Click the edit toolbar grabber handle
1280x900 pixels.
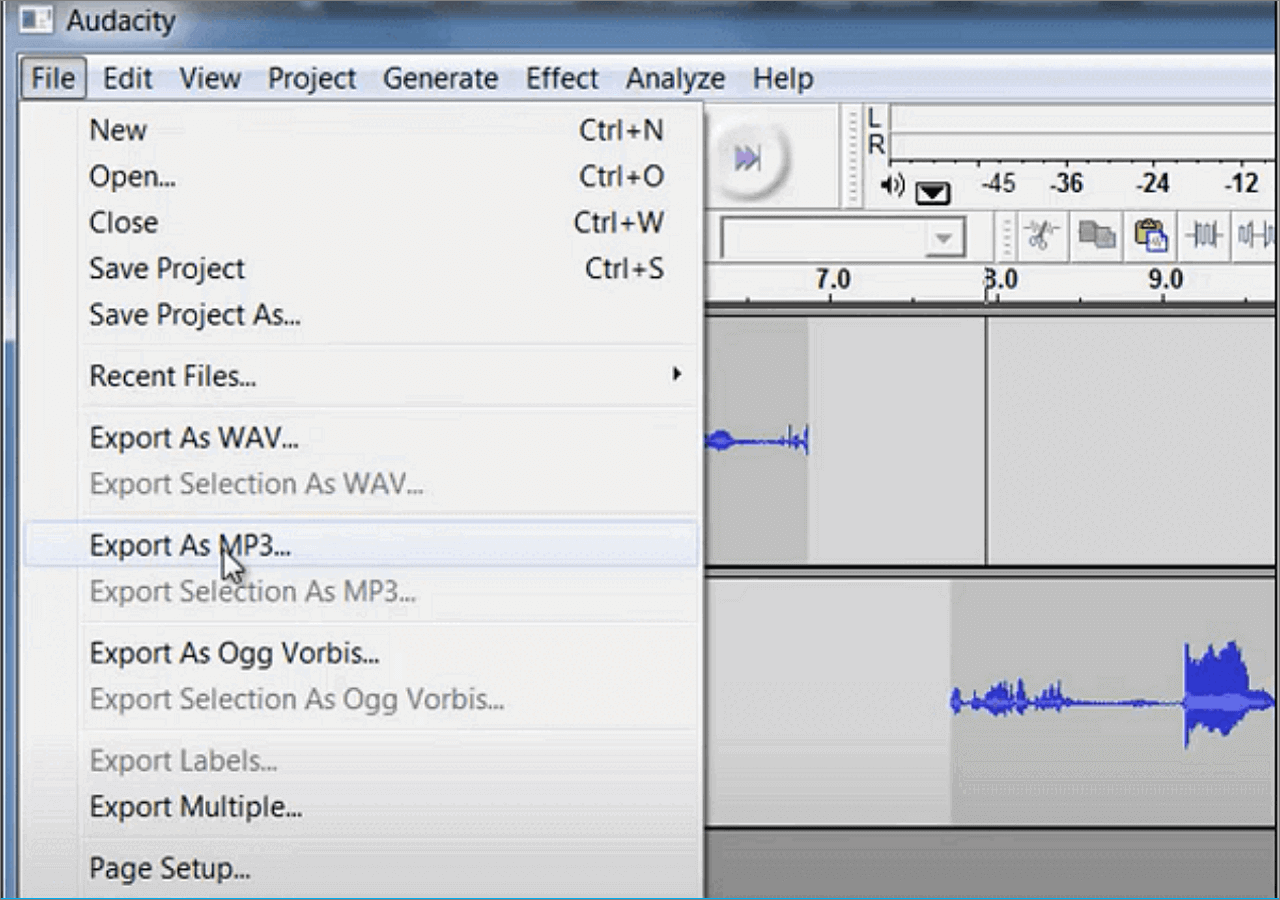(1007, 238)
